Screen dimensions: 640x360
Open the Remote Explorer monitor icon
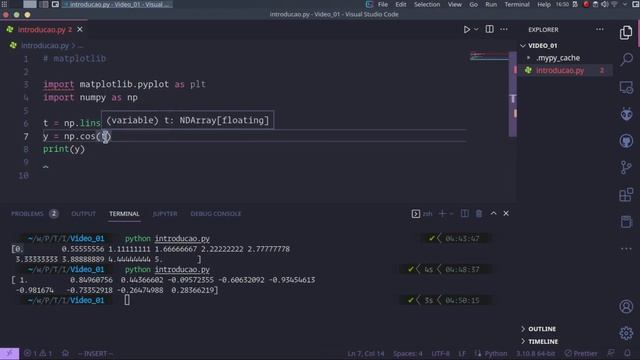(626, 87)
